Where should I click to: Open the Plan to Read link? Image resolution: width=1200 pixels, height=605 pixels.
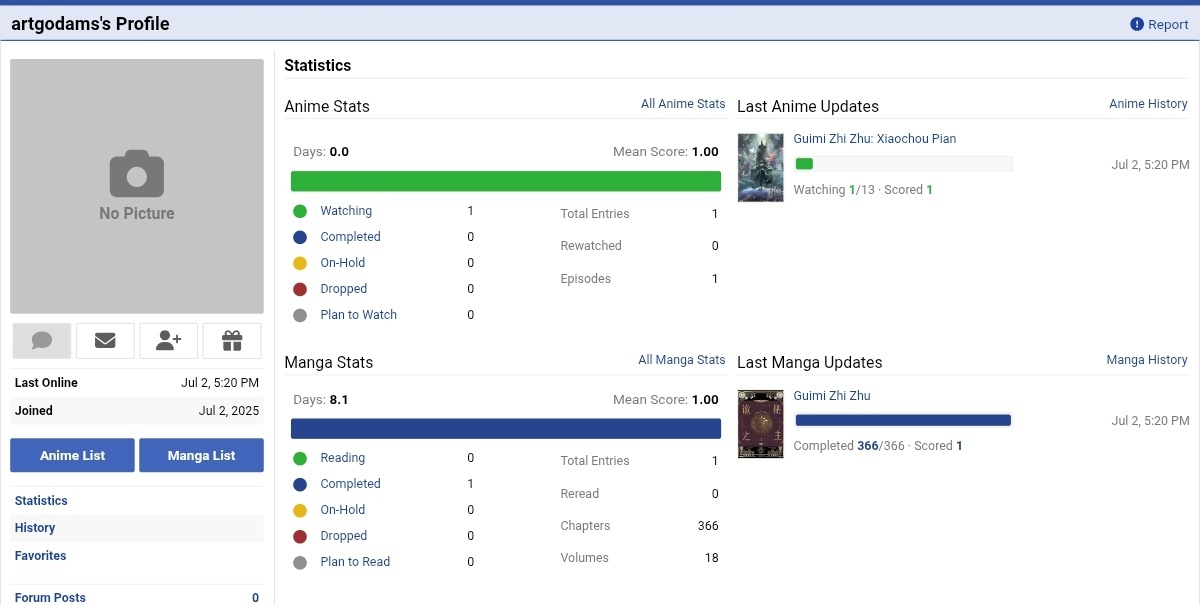click(x=355, y=562)
